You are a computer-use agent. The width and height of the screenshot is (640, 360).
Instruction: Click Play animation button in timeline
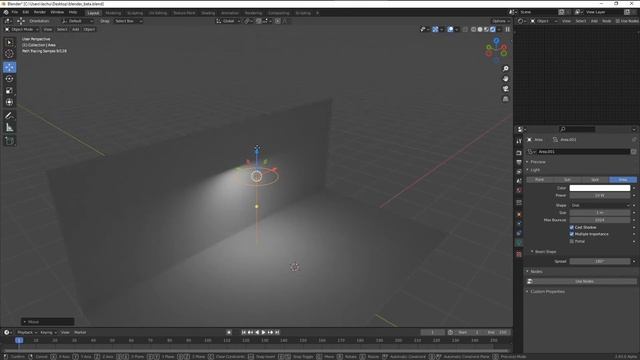[x=264, y=332]
